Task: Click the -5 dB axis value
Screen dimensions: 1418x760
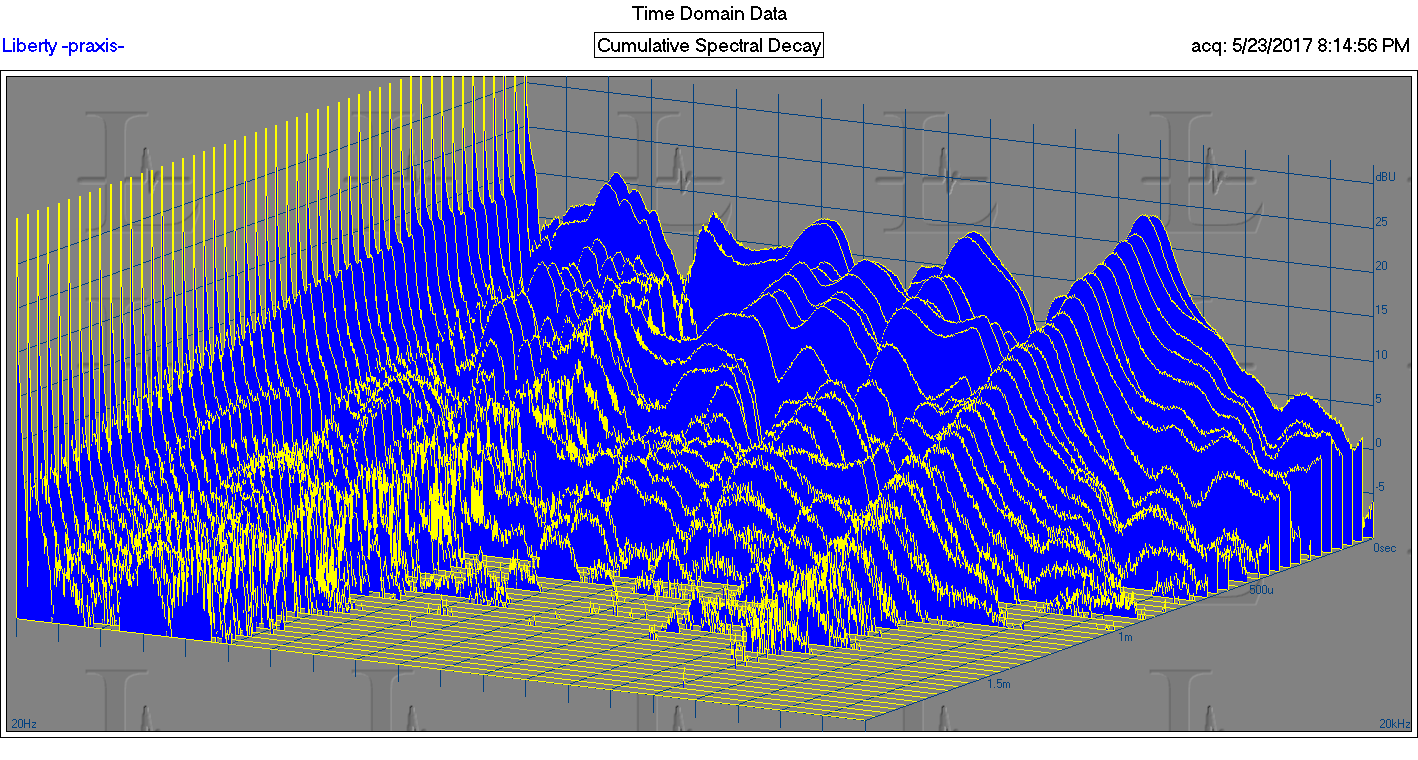Action: (x=1379, y=487)
